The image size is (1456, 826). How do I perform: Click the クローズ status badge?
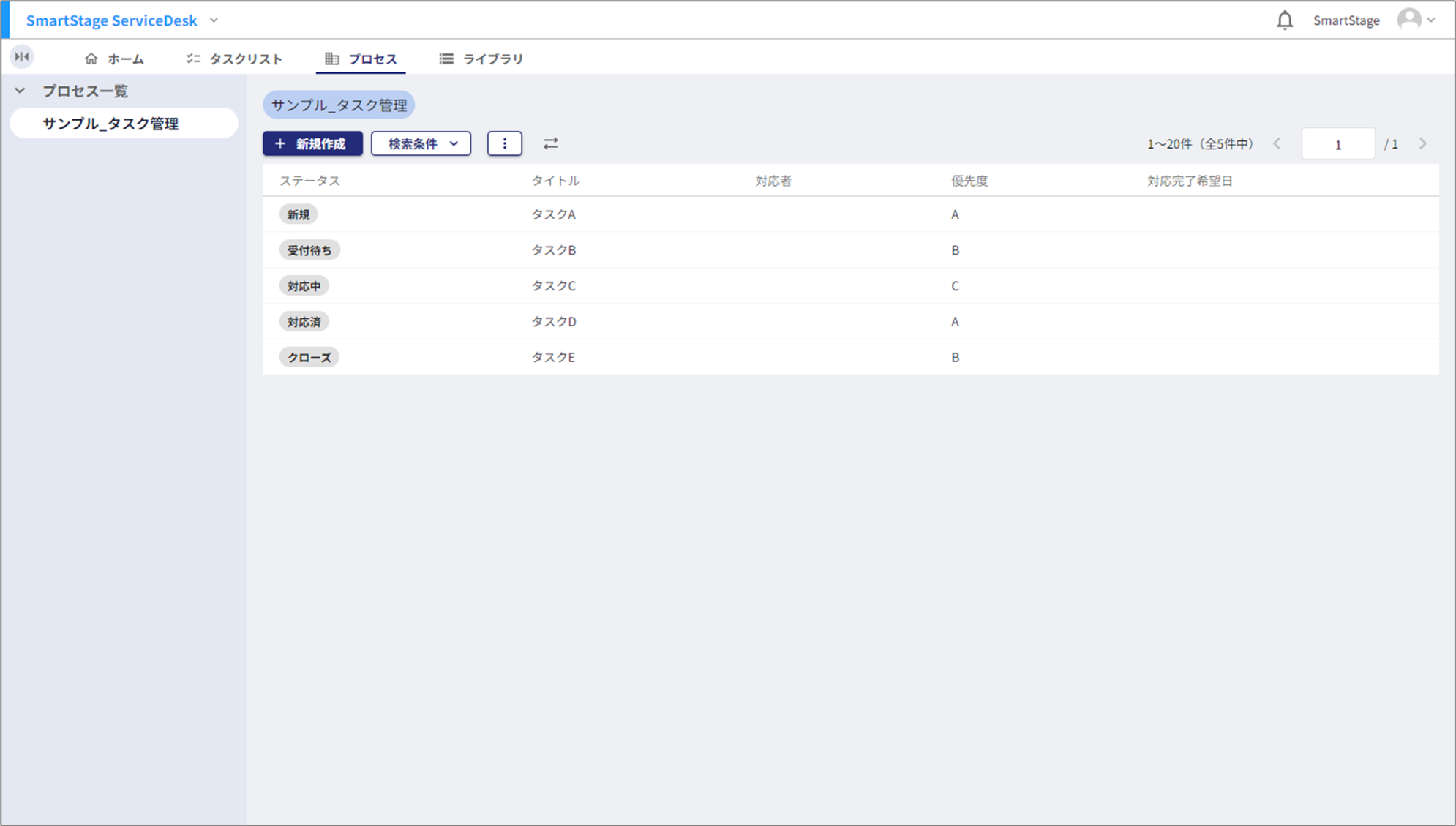pyautogui.click(x=309, y=358)
